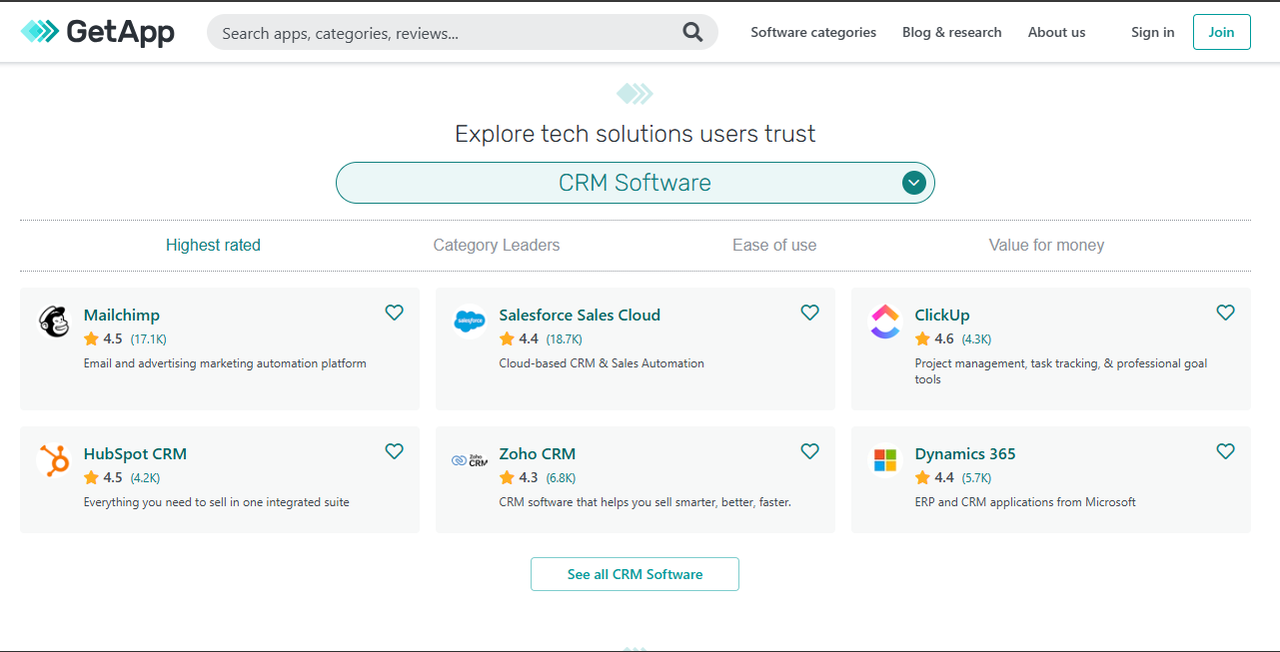Image resolution: width=1280 pixels, height=652 pixels.
Task: Click the star icon next to Mailchimp's rating
Action: [91, 339]
